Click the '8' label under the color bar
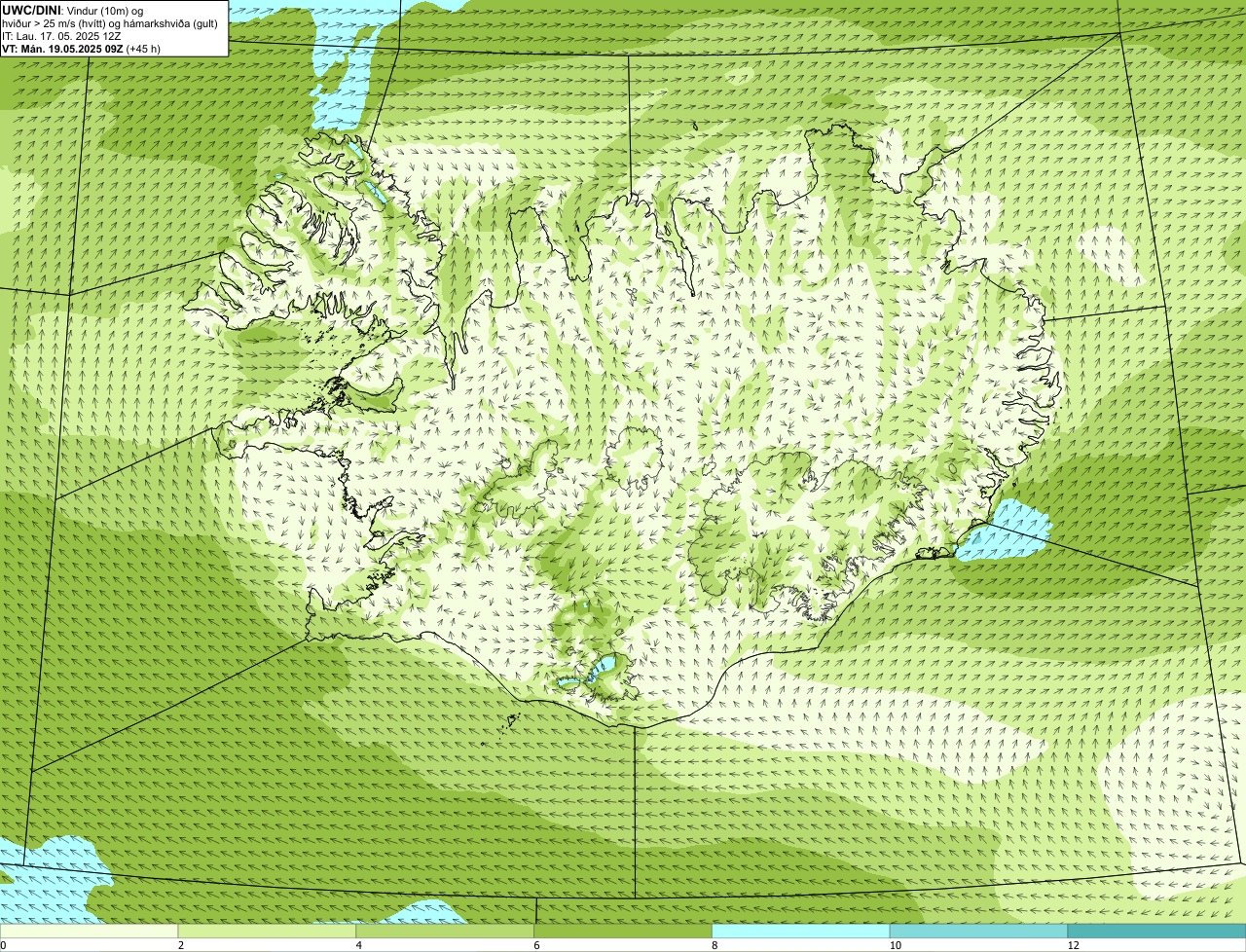 click(715, 945)
